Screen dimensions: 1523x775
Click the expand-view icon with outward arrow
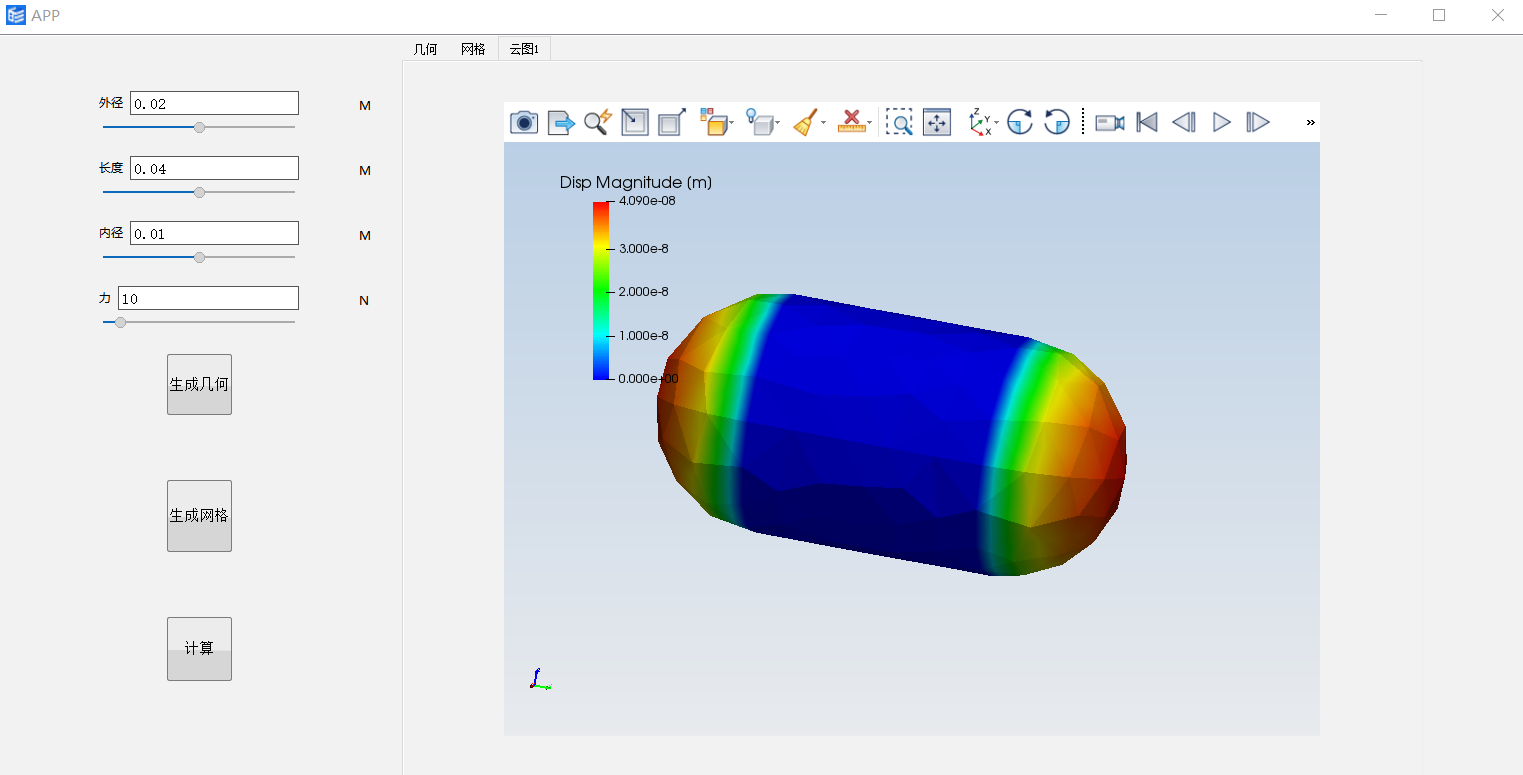pos(672,122)
